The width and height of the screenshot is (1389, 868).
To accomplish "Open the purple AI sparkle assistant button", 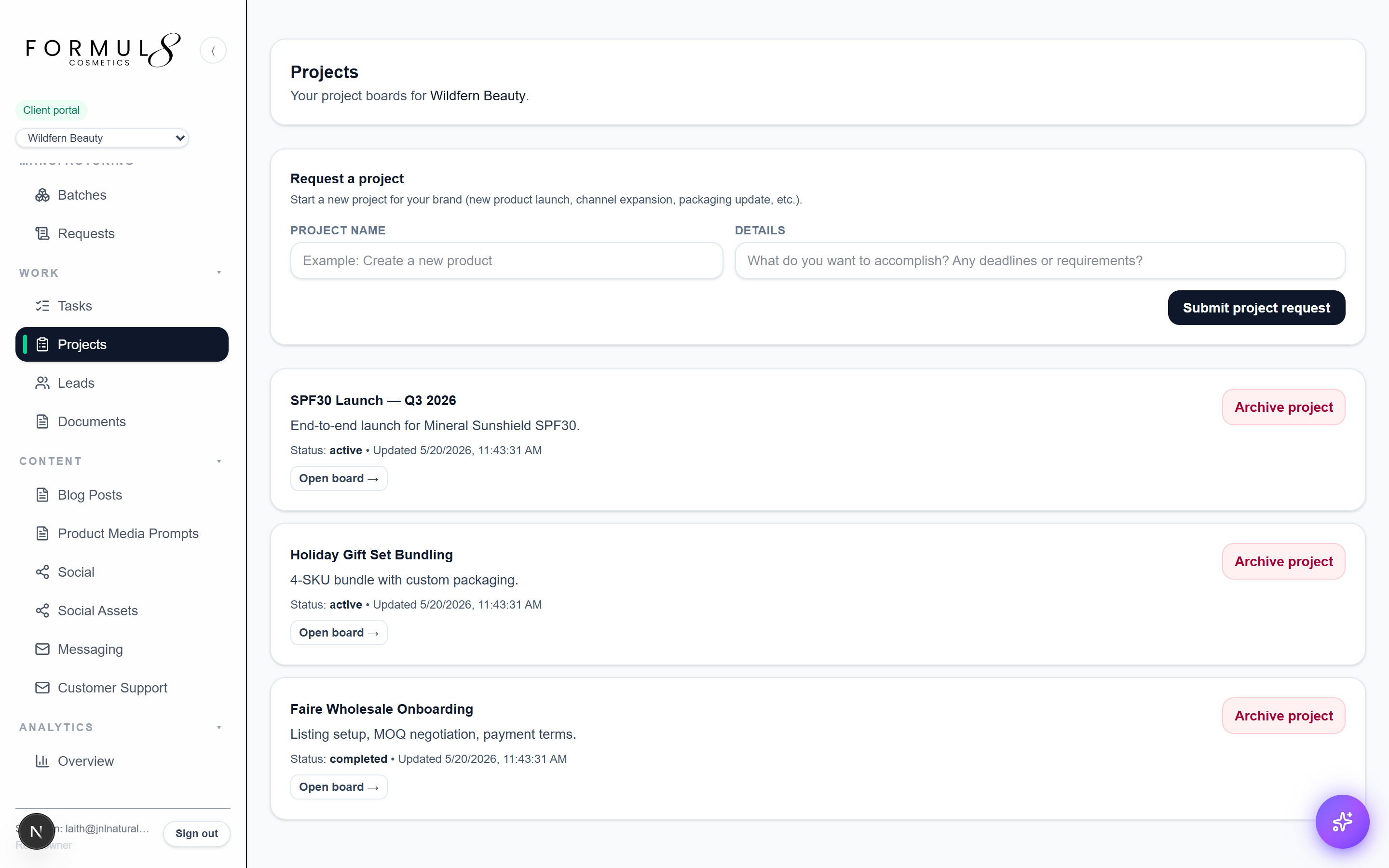I will tap(1342, 822).
